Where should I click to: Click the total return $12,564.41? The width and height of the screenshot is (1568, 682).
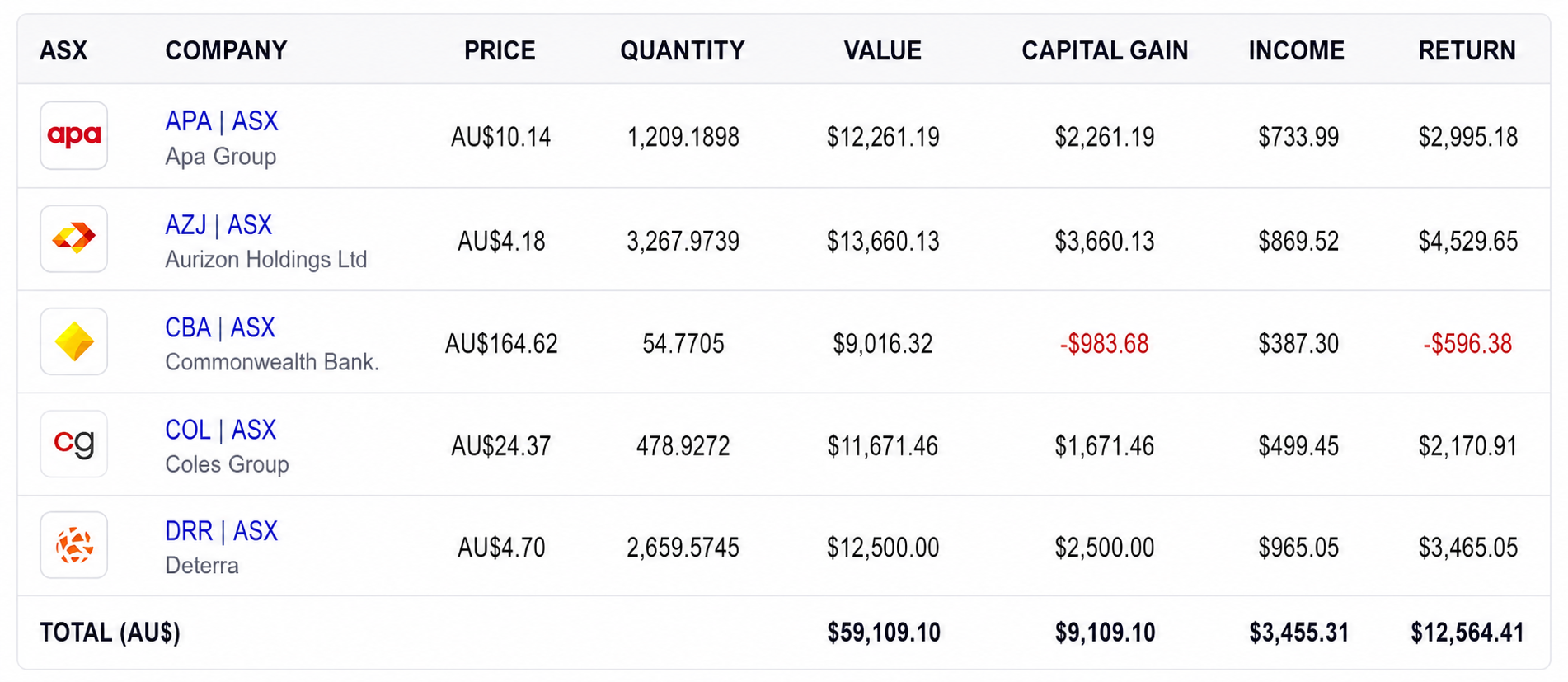1467,633
